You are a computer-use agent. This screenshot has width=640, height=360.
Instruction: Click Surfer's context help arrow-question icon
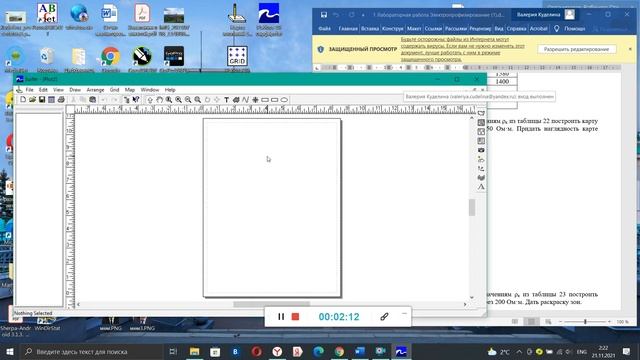[136, 100]
